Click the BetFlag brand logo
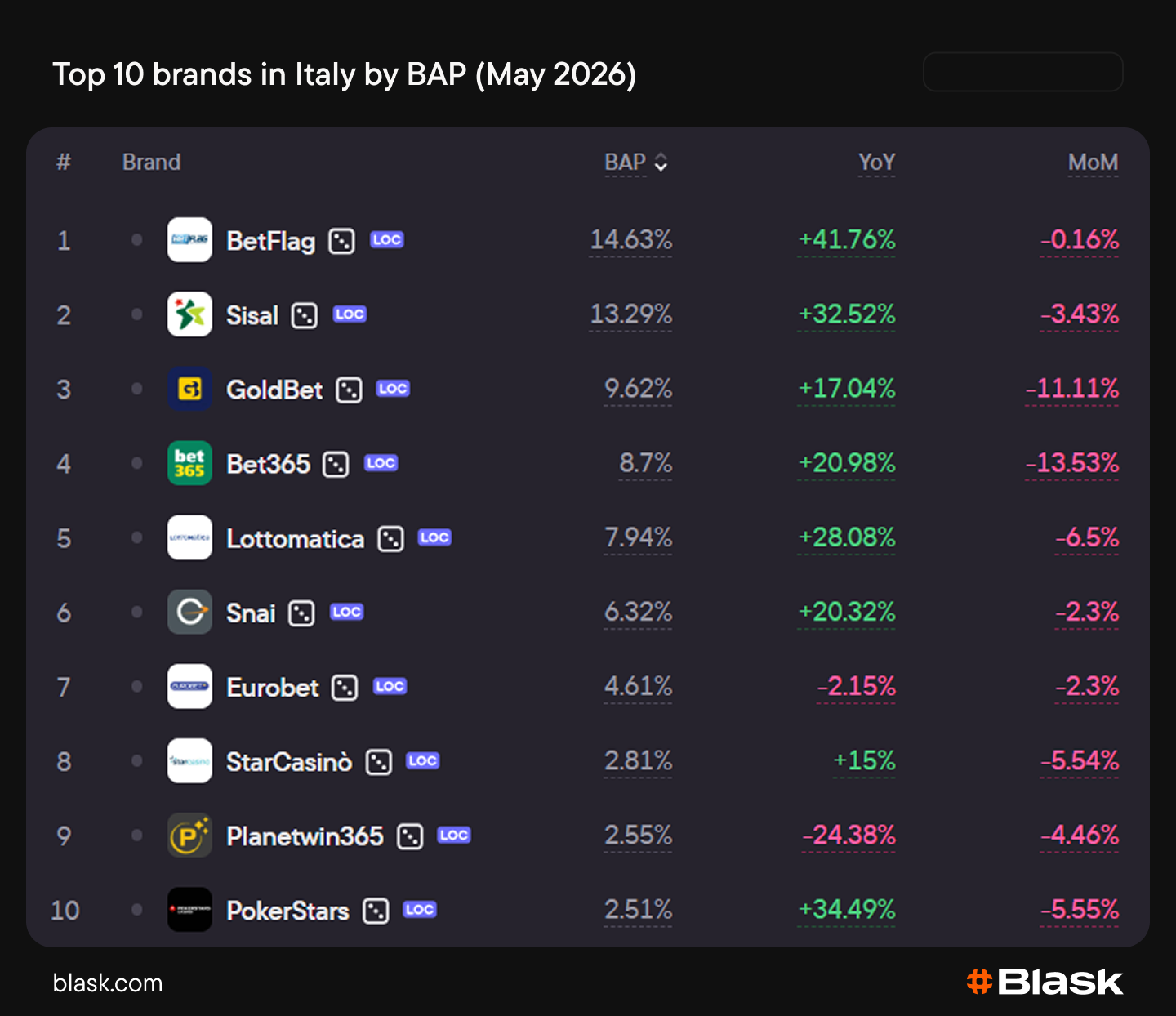Viewport: 1176px width, 1016px height. point(189,240)
